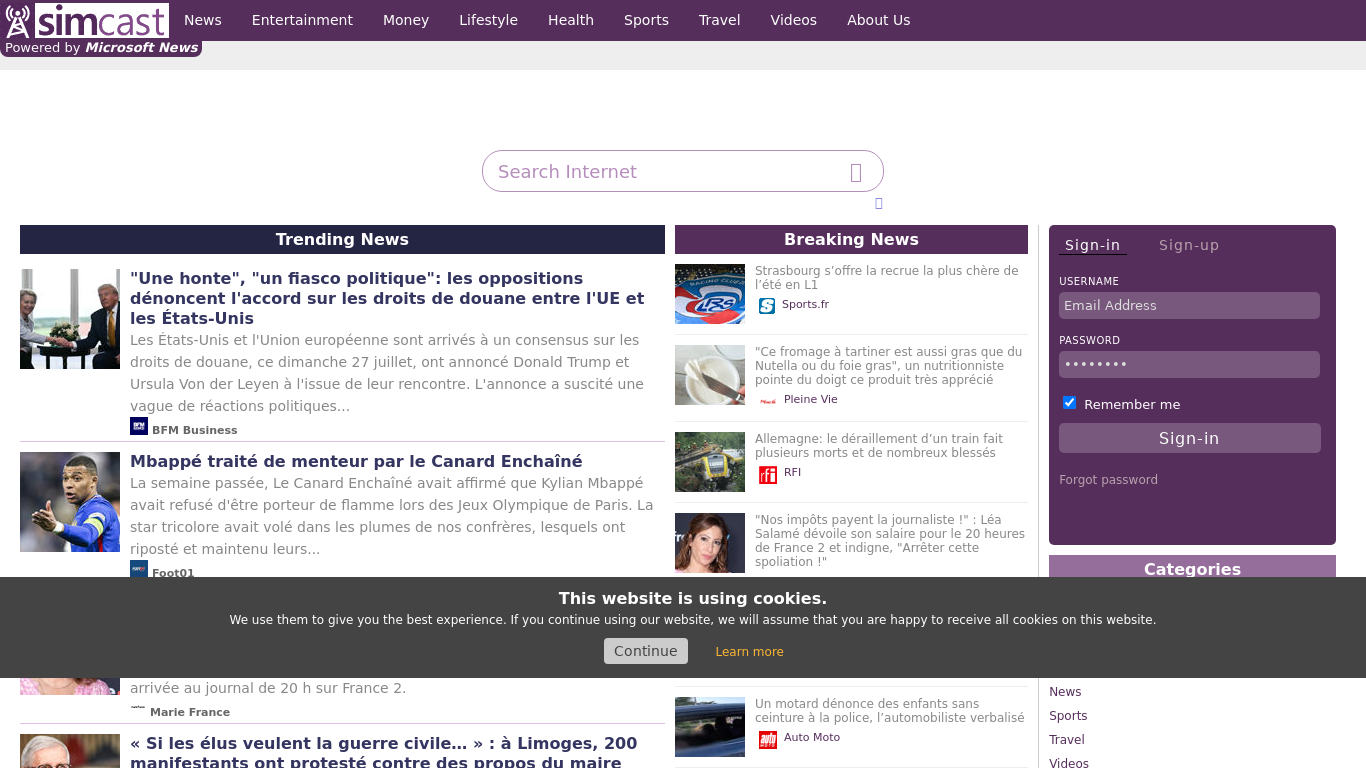Image resolution: width=1366 pixels, height=768 pixels.
Task: Select the Travel category in sidebar
Action: click(x=1067, y=740)
